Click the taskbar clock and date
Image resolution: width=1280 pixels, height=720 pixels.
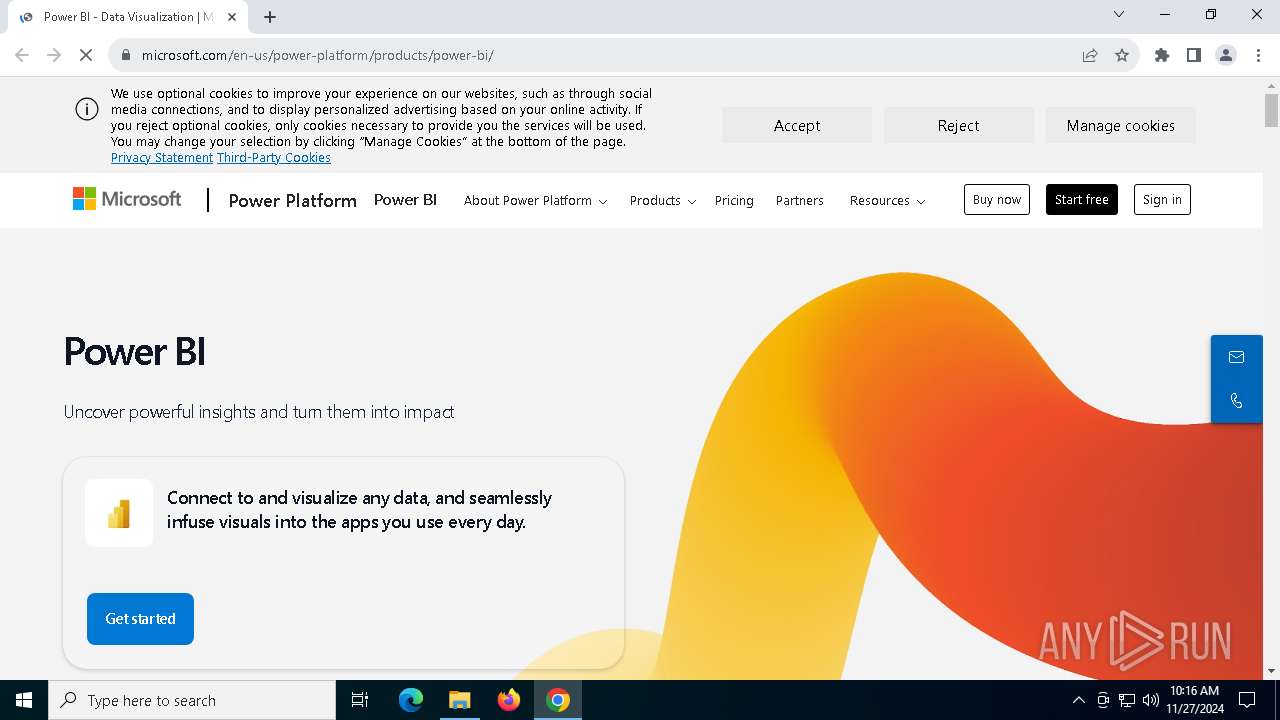[1194, 700]
